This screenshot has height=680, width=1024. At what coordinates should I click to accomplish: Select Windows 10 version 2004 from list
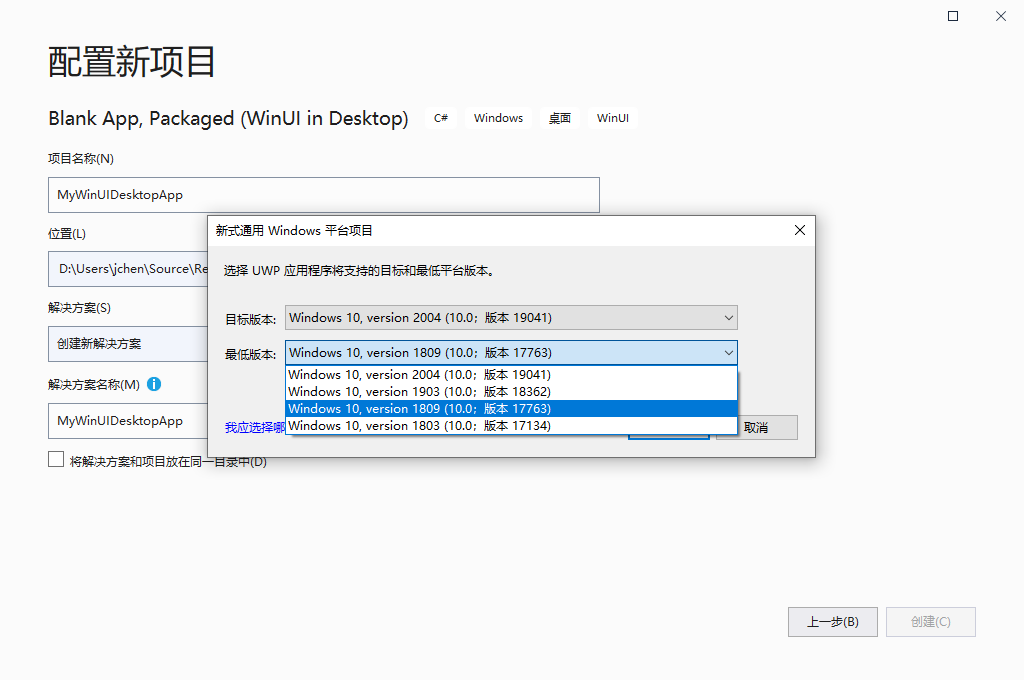tap(420, 374)
